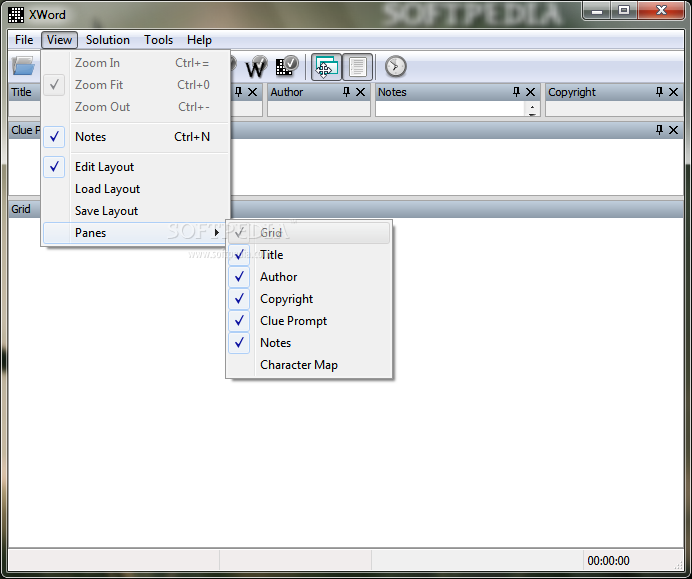Click inside the Notes text field
This screenshot has width=692, height=579.
point(450,109)
